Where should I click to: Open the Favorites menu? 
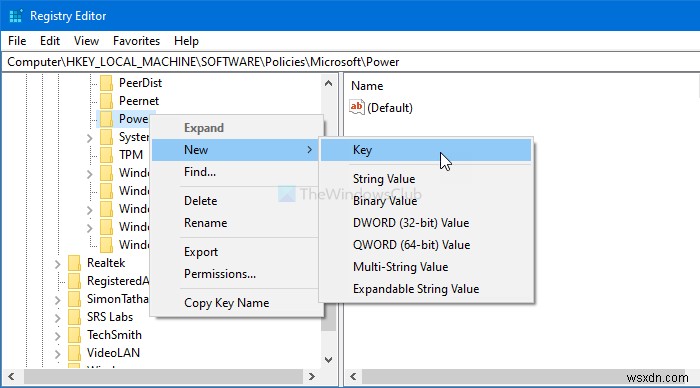point(136,41)
